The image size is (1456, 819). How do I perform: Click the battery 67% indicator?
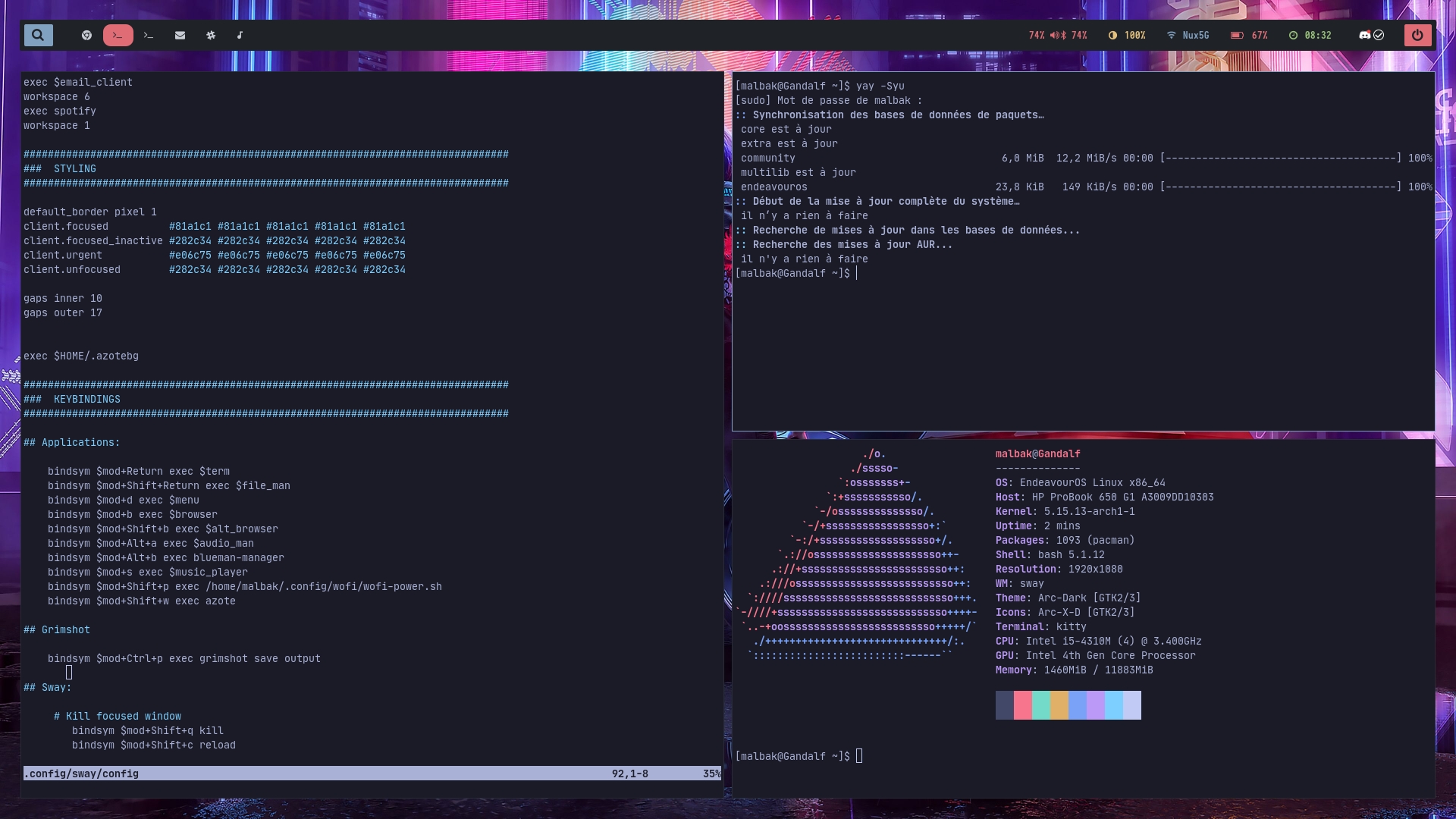pyautogui.click(x=1249, y=35)
